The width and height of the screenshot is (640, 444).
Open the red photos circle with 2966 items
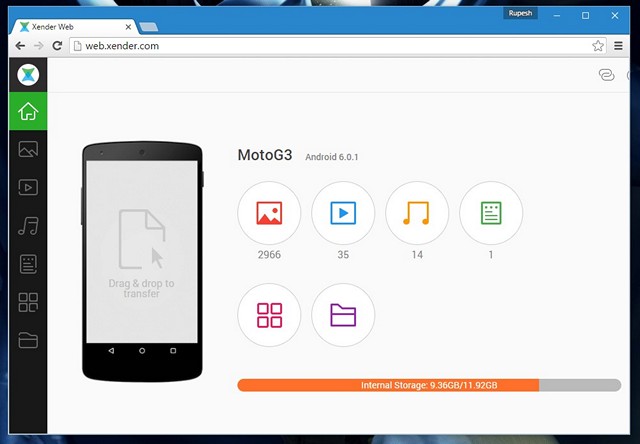(269, 213)
